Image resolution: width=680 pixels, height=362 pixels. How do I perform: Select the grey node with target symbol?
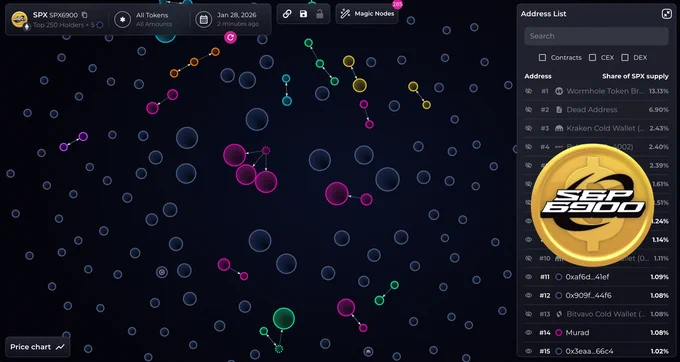coord(162,272)
